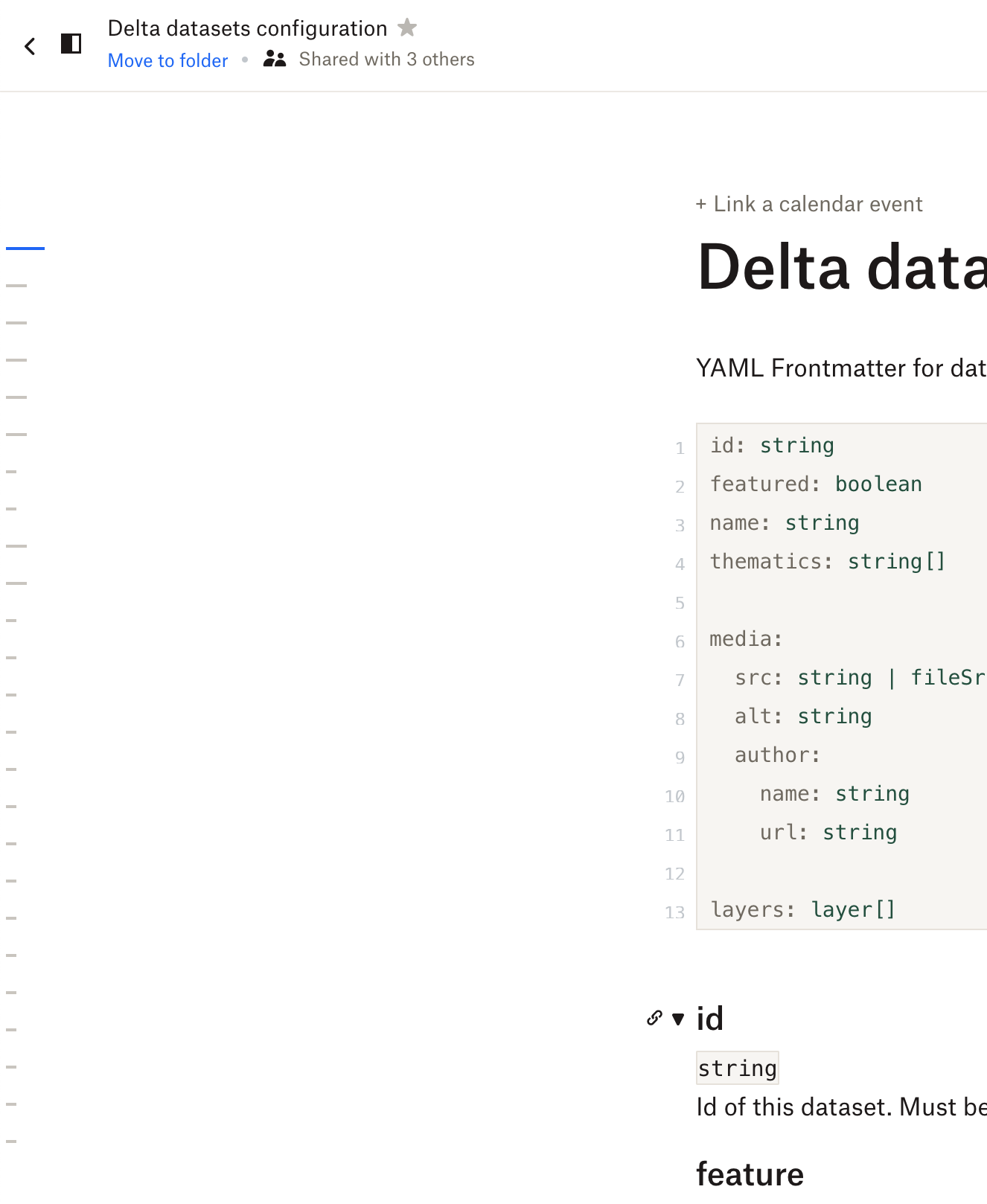
Task: Click Link a calendar event
Action: (x=808, y=204)
